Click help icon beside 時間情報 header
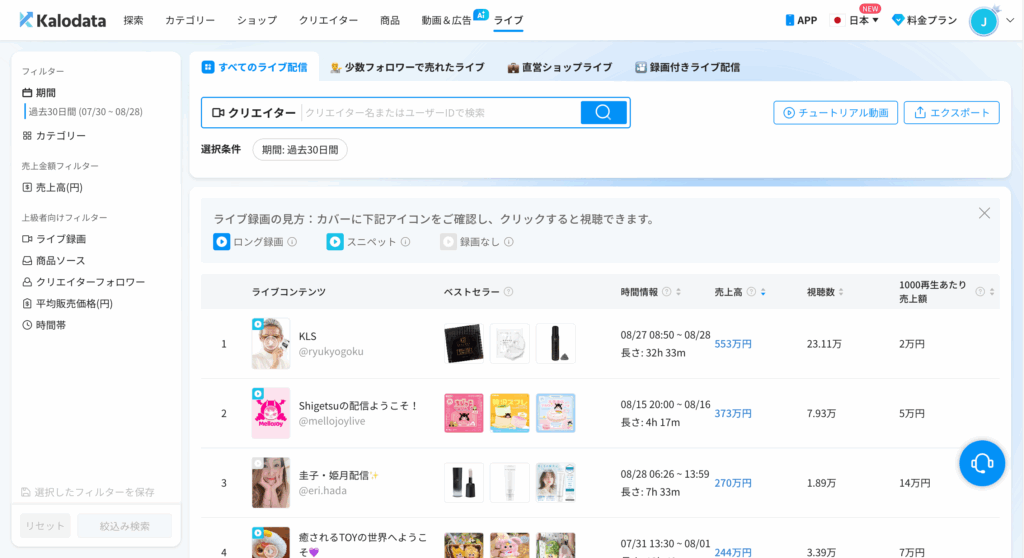Image resolution: width=1024 pixels, height=558 pixels. click(667, 291)
